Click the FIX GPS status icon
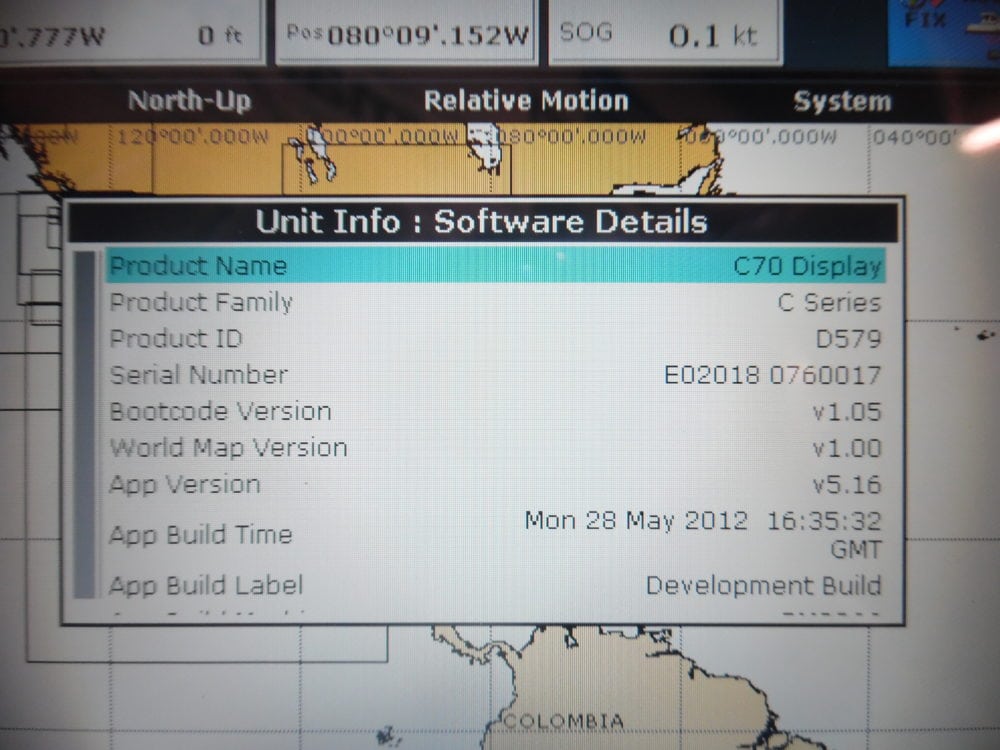Image resolution: width=1000 pixels, height=750 pixels. (x=944, y=31)
